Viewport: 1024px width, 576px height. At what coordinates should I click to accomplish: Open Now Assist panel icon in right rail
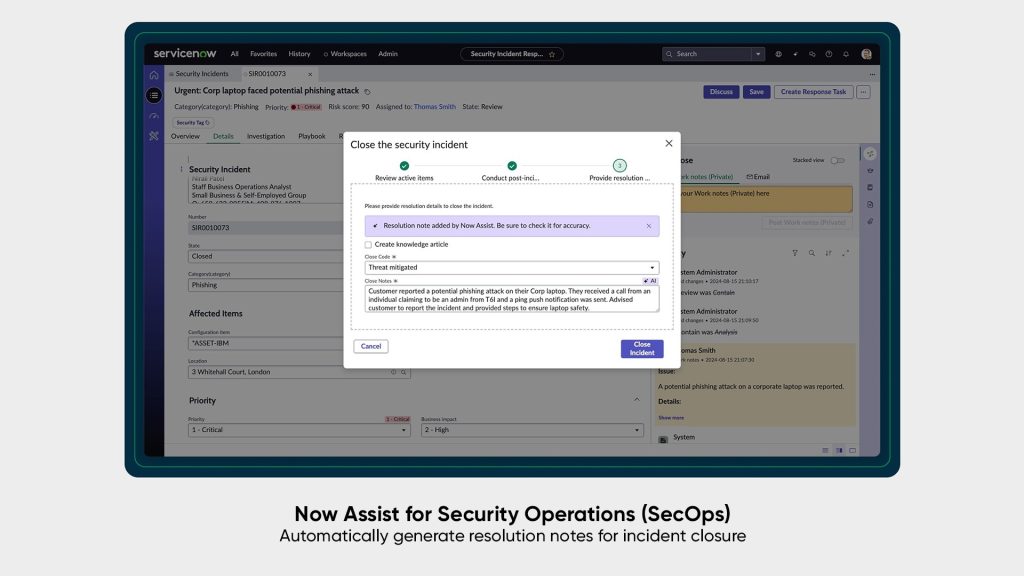(x=870, y=153)
